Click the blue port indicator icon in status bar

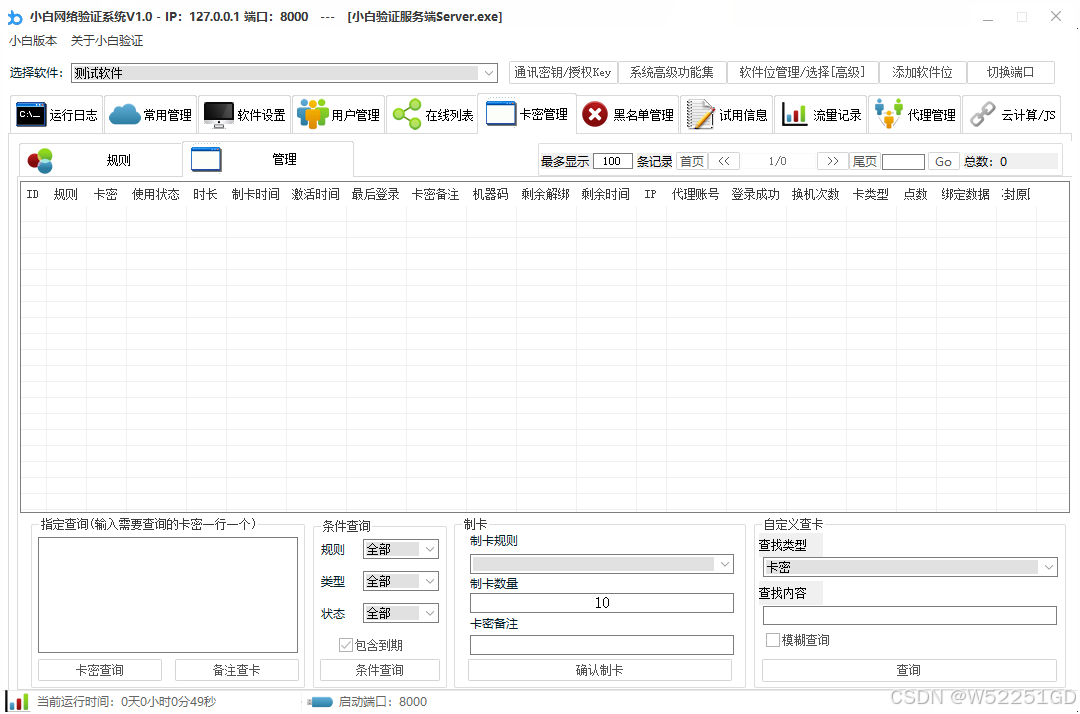[320, 702]
